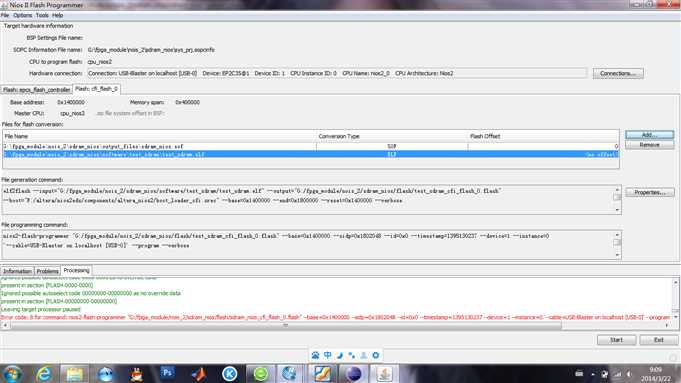The height and width of the screenshot is (383, 681).
Task: Open the blue K taskbar icon
Action: 230,373
